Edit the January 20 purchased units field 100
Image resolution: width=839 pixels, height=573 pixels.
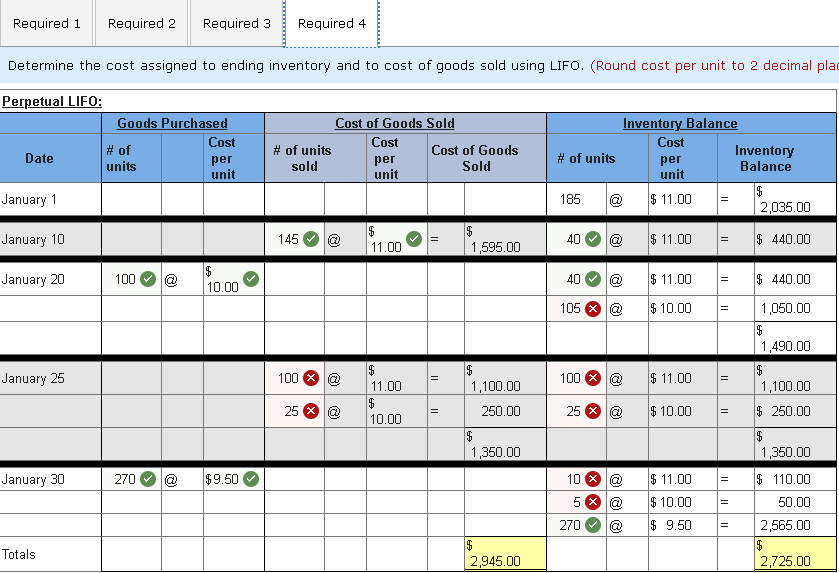pos(132,279)
